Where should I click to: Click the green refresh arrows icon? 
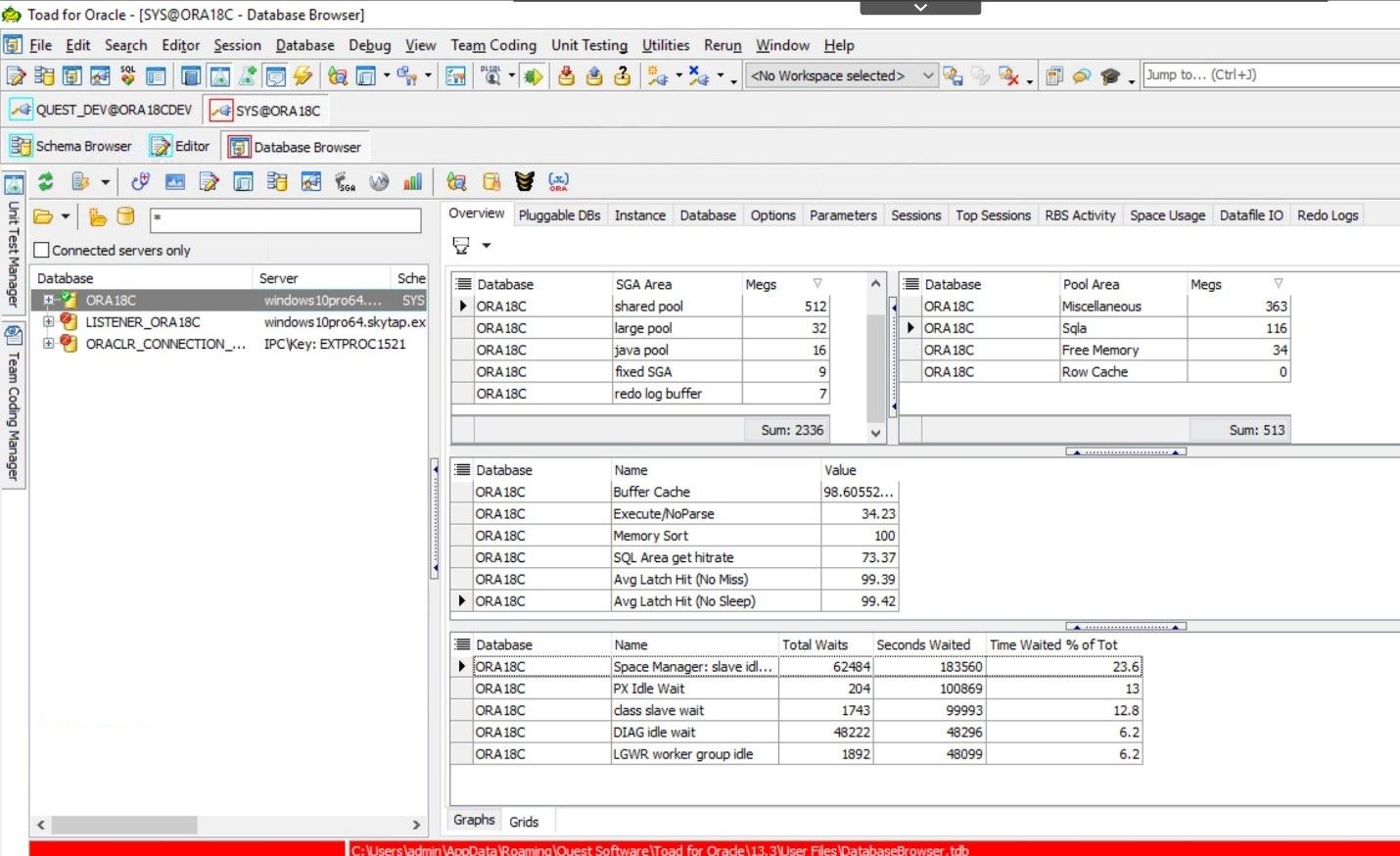tap(45, 181)
